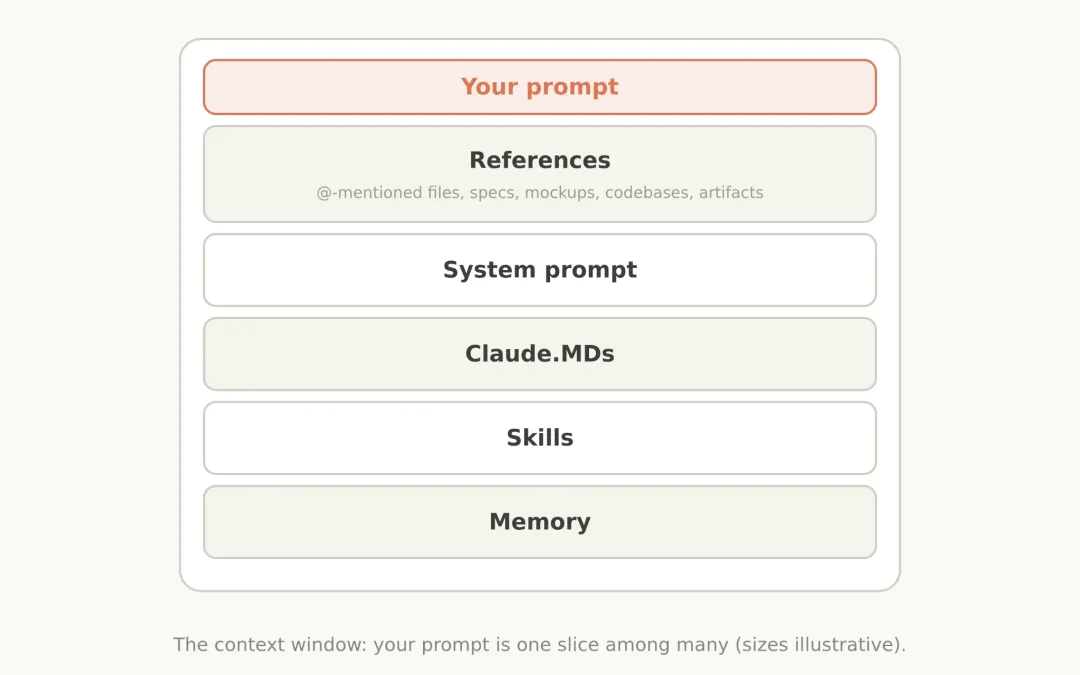Image resolution: width=1080 pixels, height=675 pixels.
Task: Click "among many" in the caption
Action: [667, 645]
